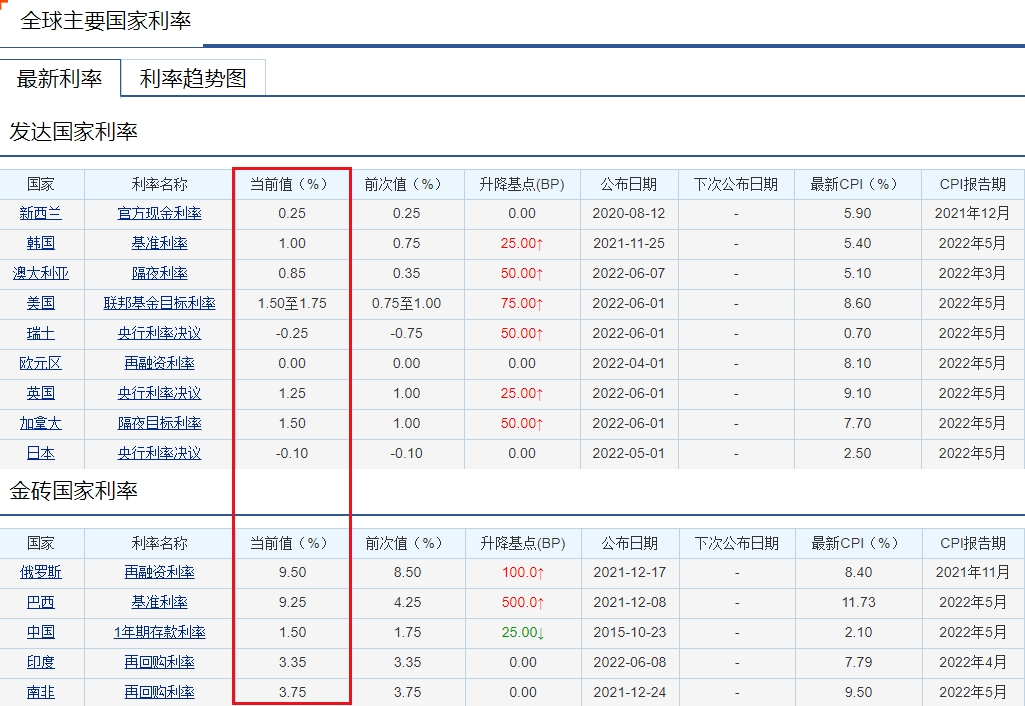
Task: Click the 2022年4月 CPI report period
Action: click(x=973, y=662)
